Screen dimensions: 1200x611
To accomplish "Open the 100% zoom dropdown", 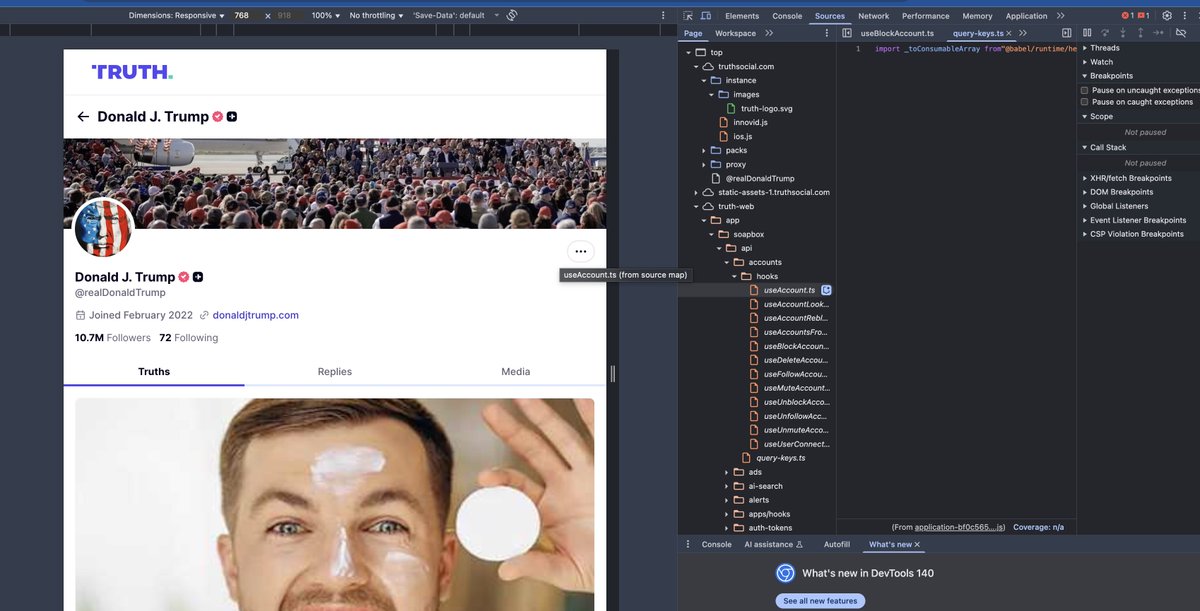I will [x=326, y=16].
